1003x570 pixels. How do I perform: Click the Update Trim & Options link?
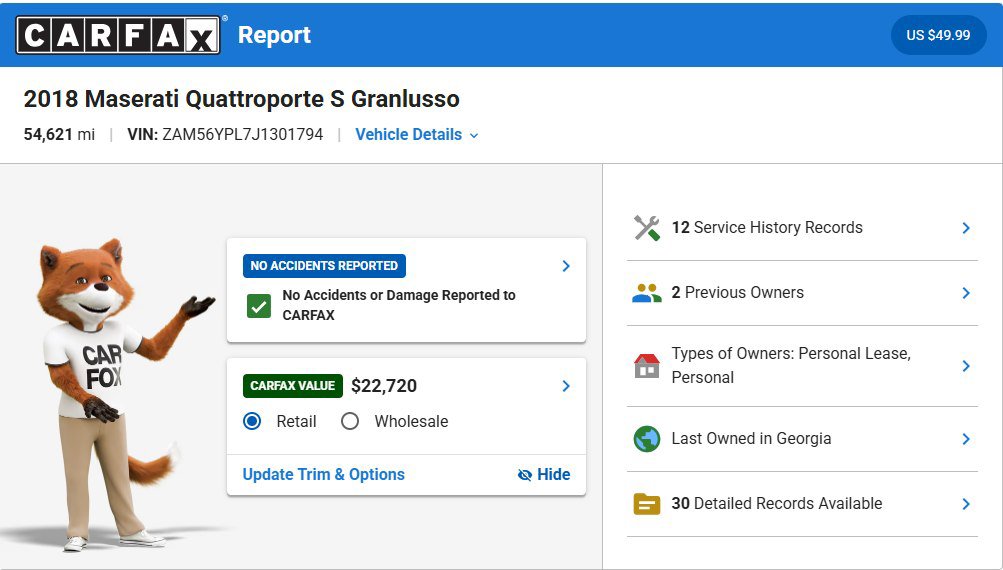(x=324, y=475)
